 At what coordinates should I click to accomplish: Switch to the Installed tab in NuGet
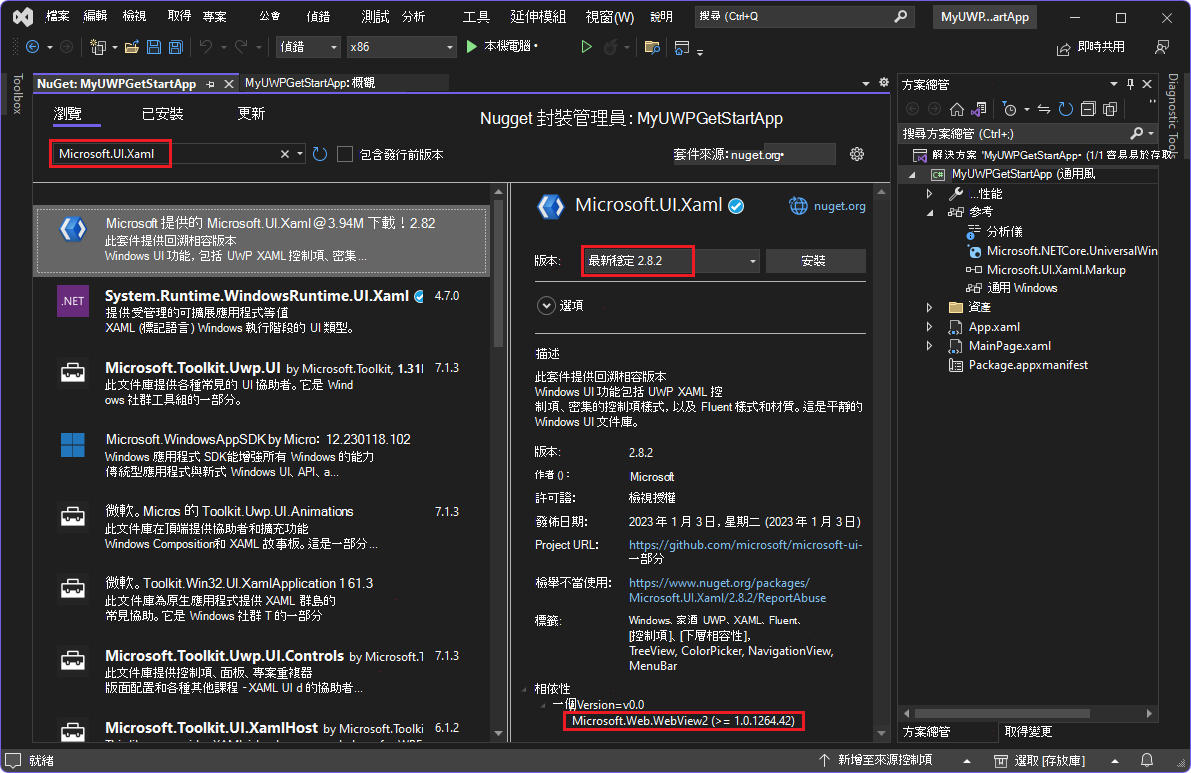tap(163, 114)
